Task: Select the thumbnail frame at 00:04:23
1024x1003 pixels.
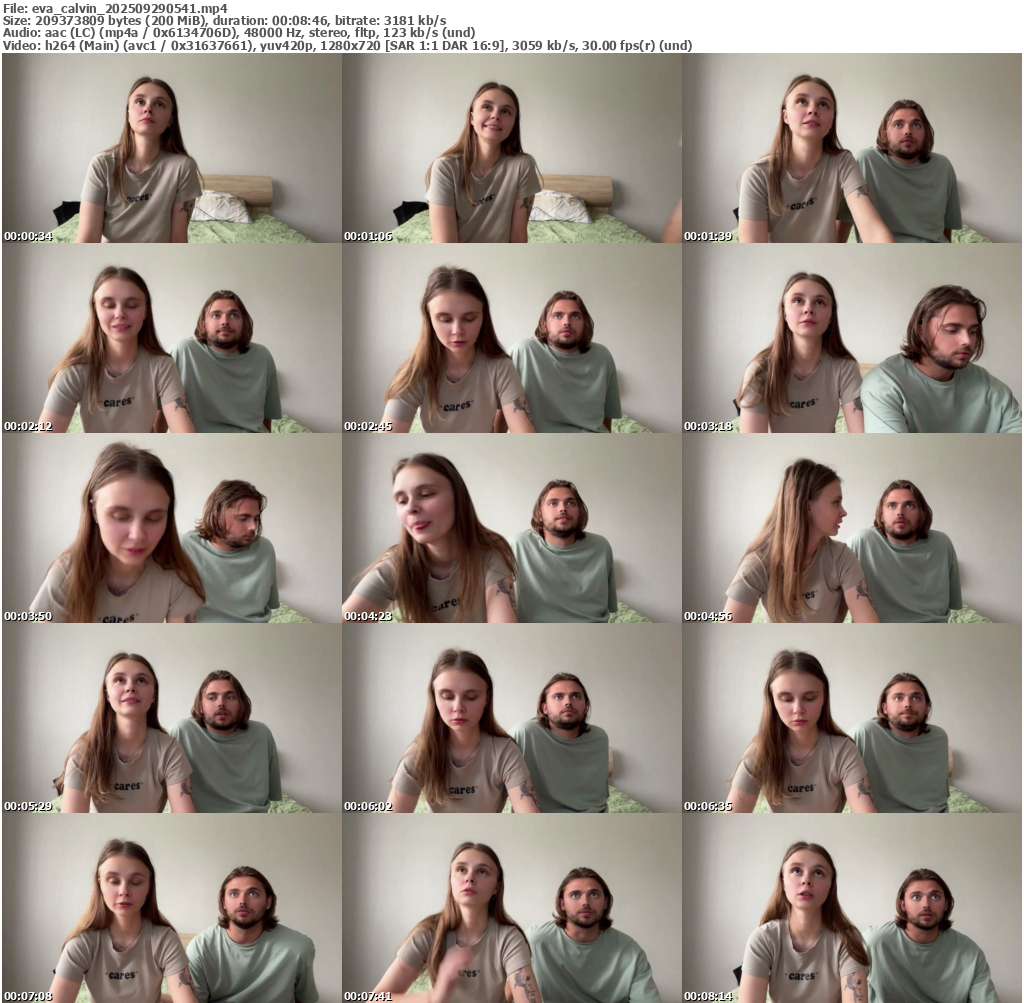Action: click(x=512, y=528)
